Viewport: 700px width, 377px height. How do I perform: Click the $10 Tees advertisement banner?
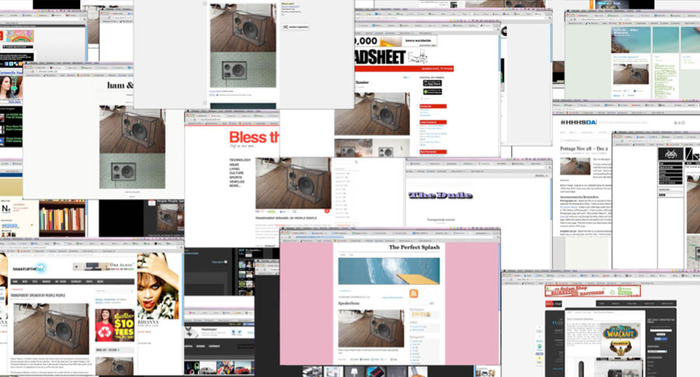(115, 325)
